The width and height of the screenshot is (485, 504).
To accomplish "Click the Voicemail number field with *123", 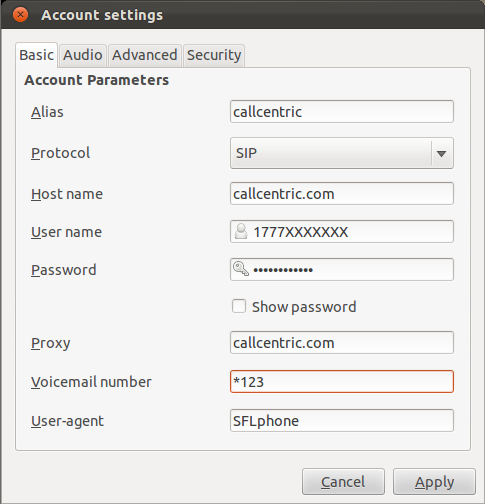I will tap(342, 382).
